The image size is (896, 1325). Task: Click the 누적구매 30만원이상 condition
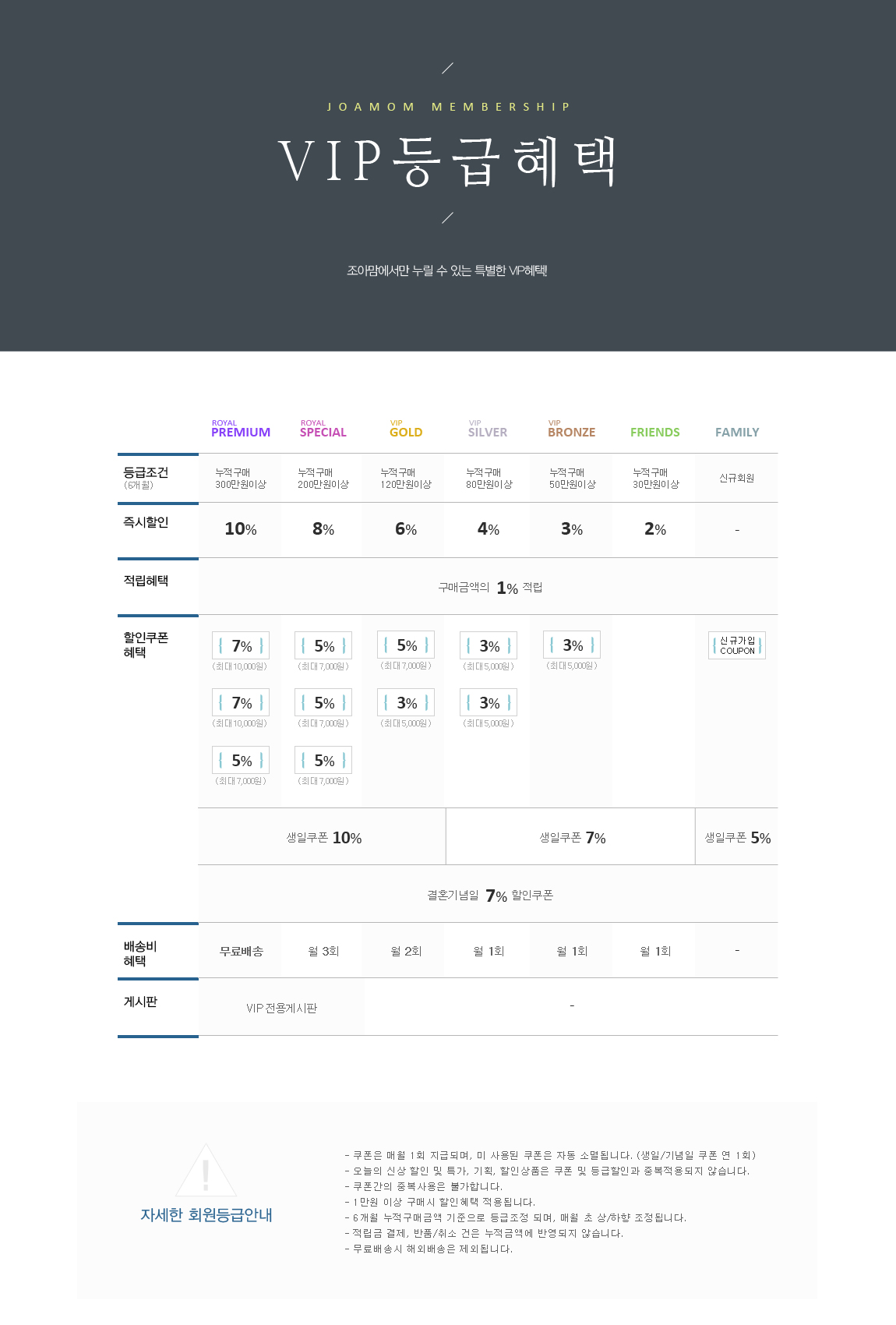(656, 479)
